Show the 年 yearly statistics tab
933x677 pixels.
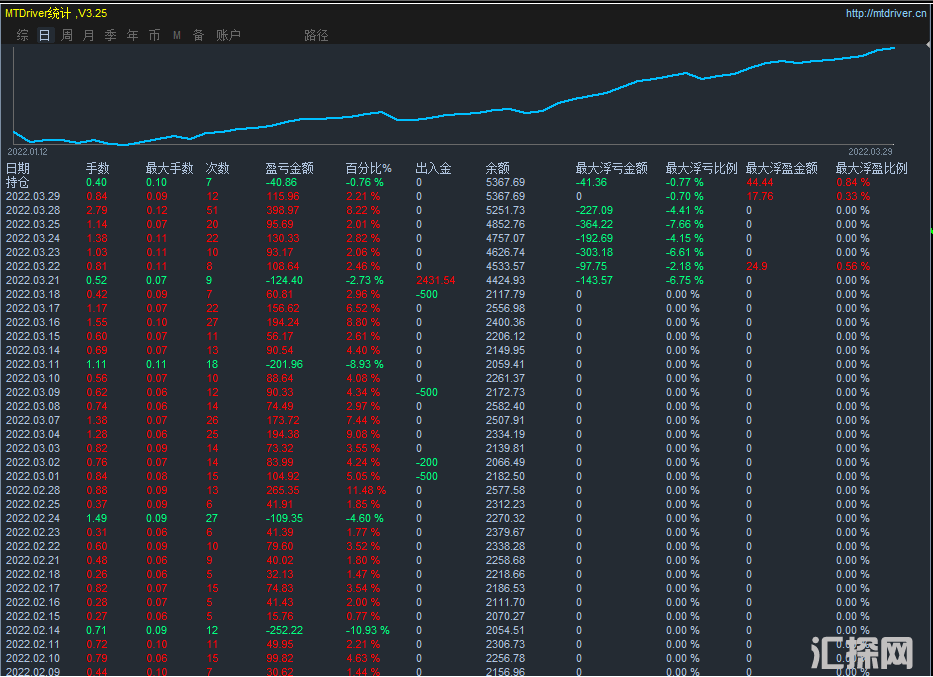[x=133, y=35]
